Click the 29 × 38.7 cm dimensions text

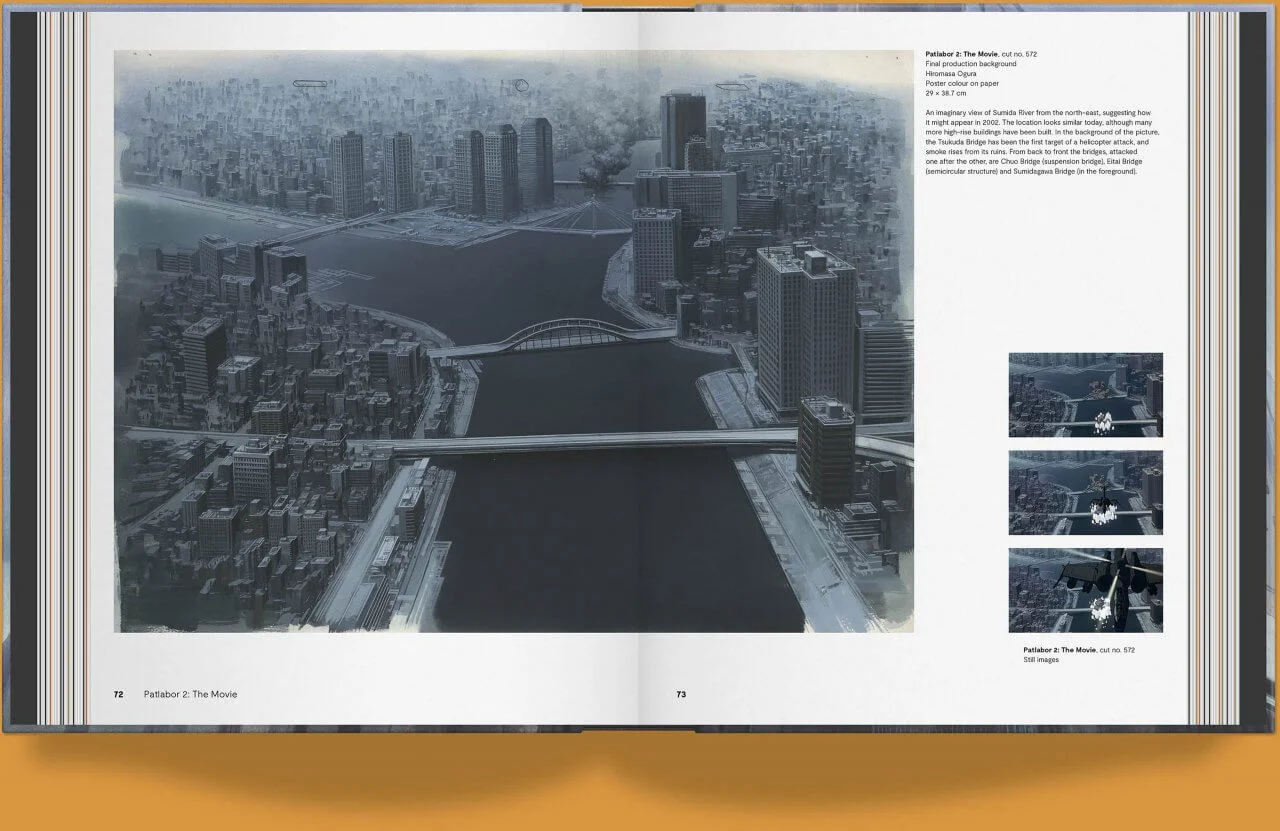tap(946, 93)
